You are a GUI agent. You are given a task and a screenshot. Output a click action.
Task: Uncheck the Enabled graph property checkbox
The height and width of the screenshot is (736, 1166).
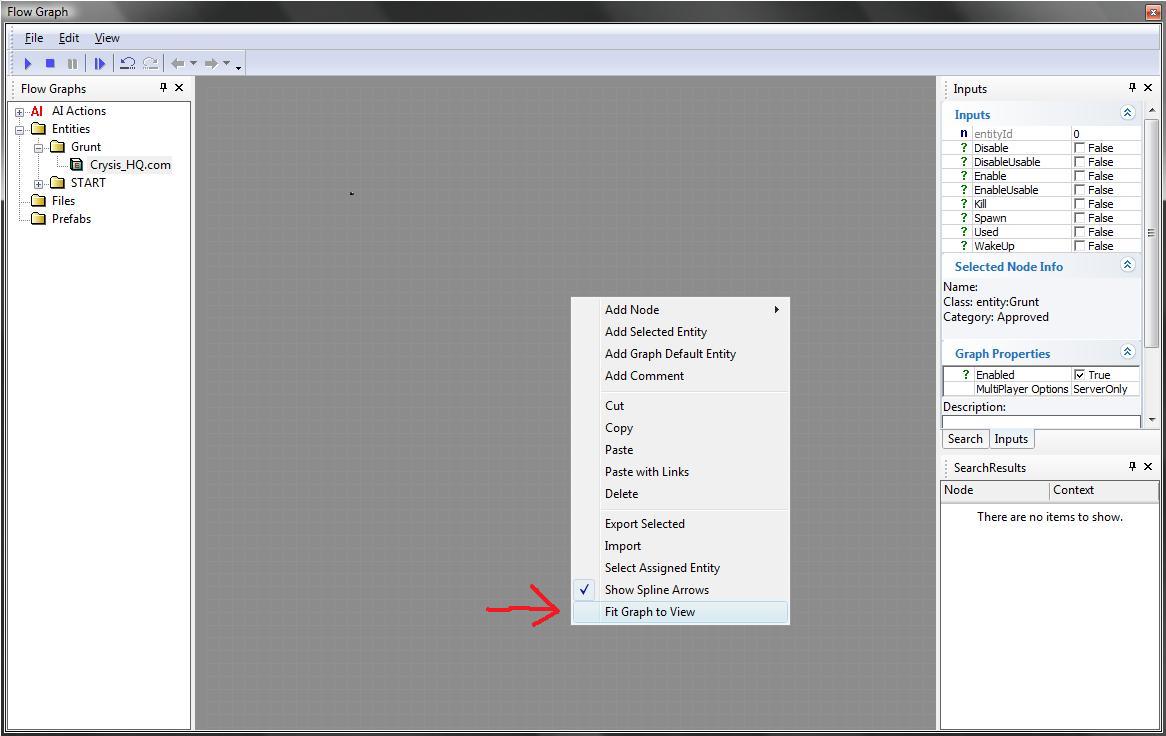tap(1080, 375)
